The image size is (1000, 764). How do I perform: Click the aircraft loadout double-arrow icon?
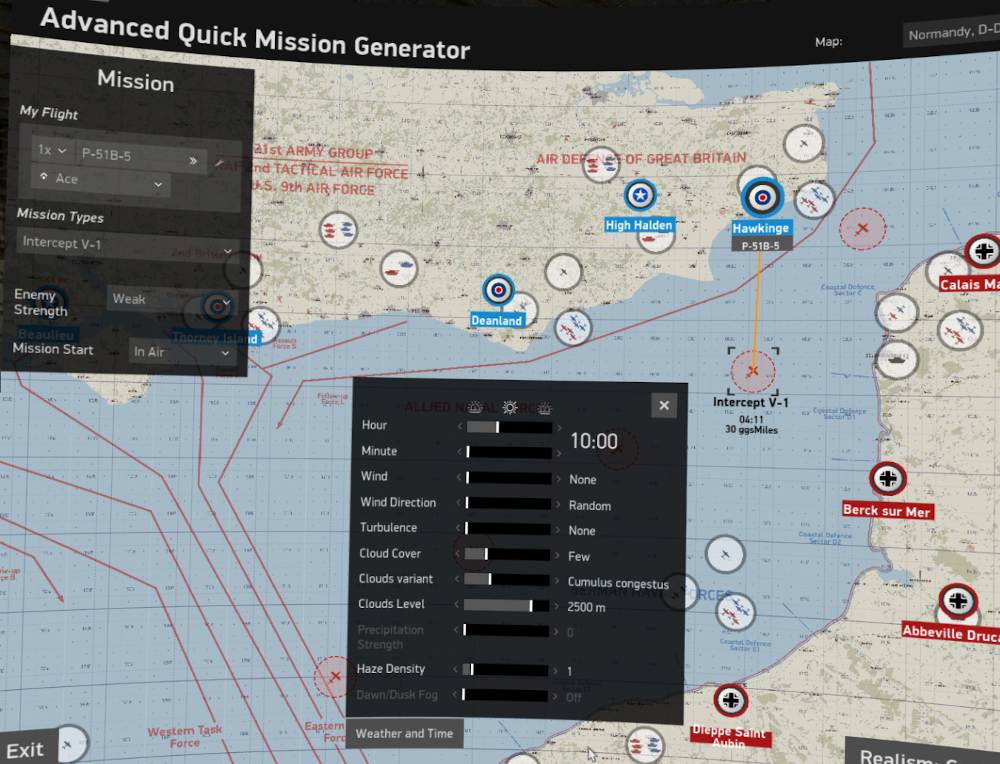pyautogui.click(x=193, y=161)
